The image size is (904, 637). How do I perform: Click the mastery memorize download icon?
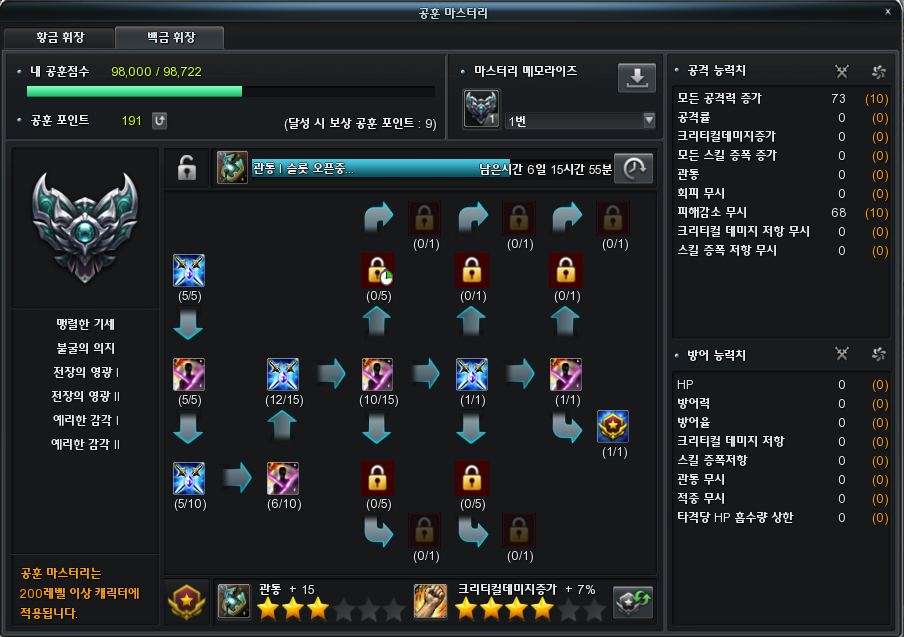tap(636, 78)
